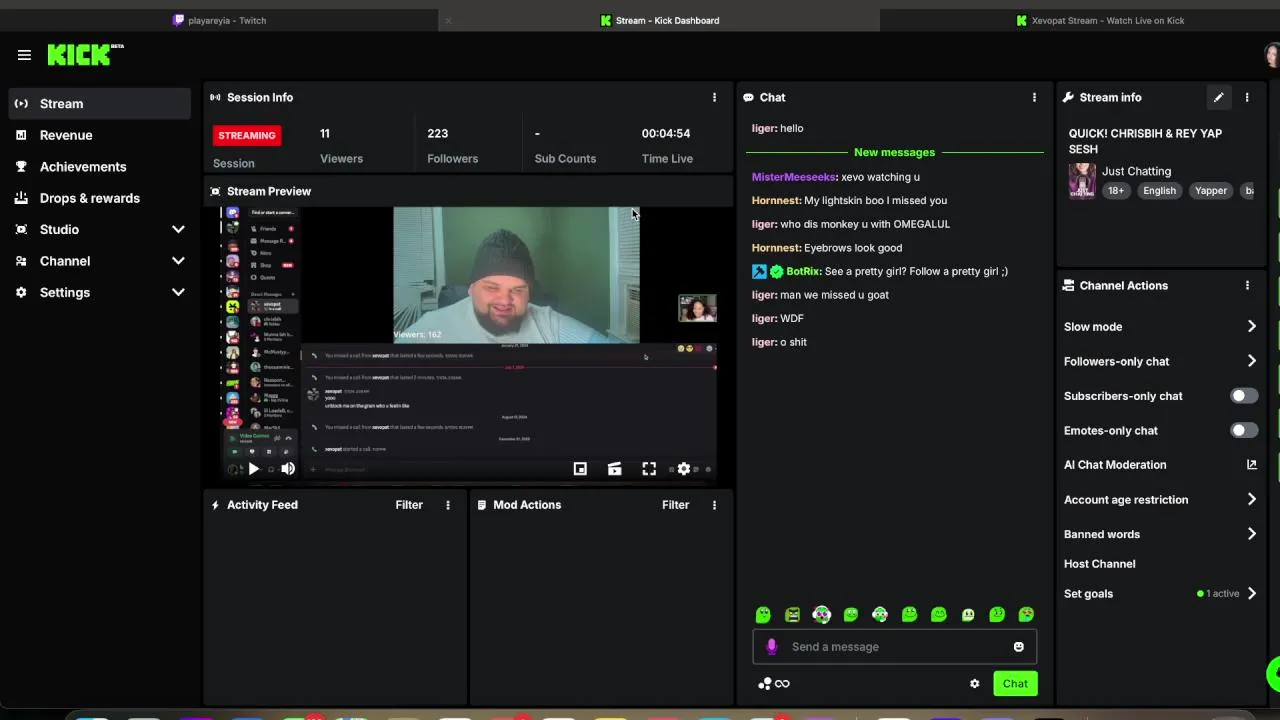Open Banned words chevron

(x=1251, y=534)
